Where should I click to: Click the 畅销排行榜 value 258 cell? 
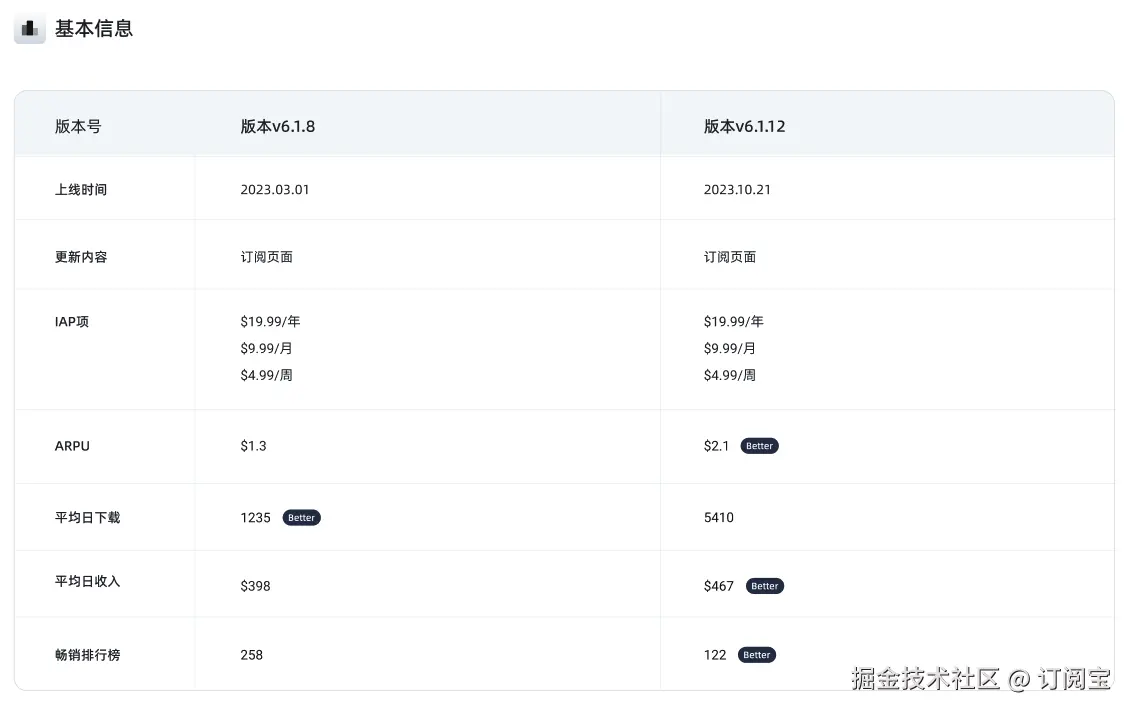click(x=250, y=655)
